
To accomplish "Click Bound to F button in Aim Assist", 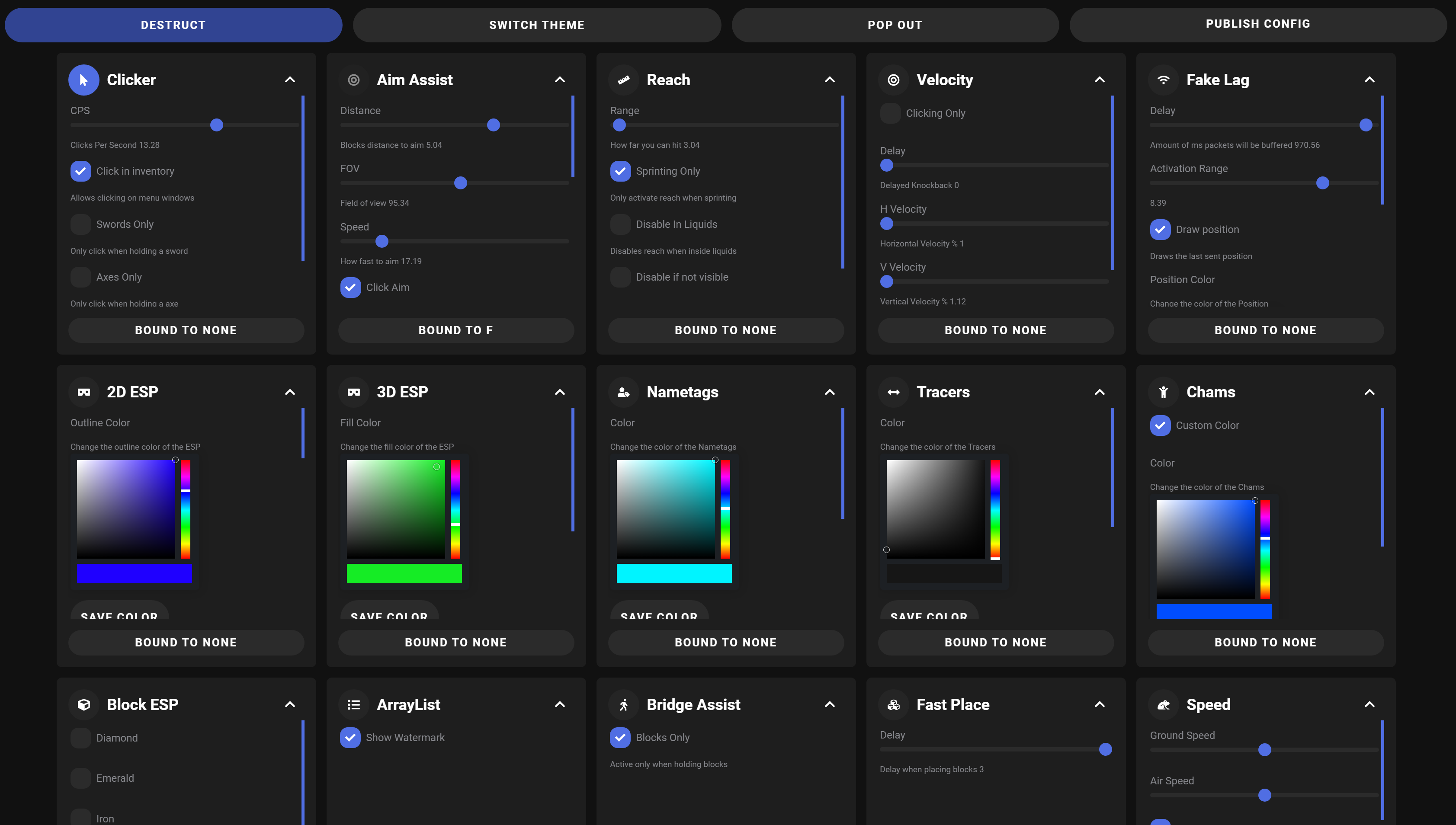I will 456,330.
